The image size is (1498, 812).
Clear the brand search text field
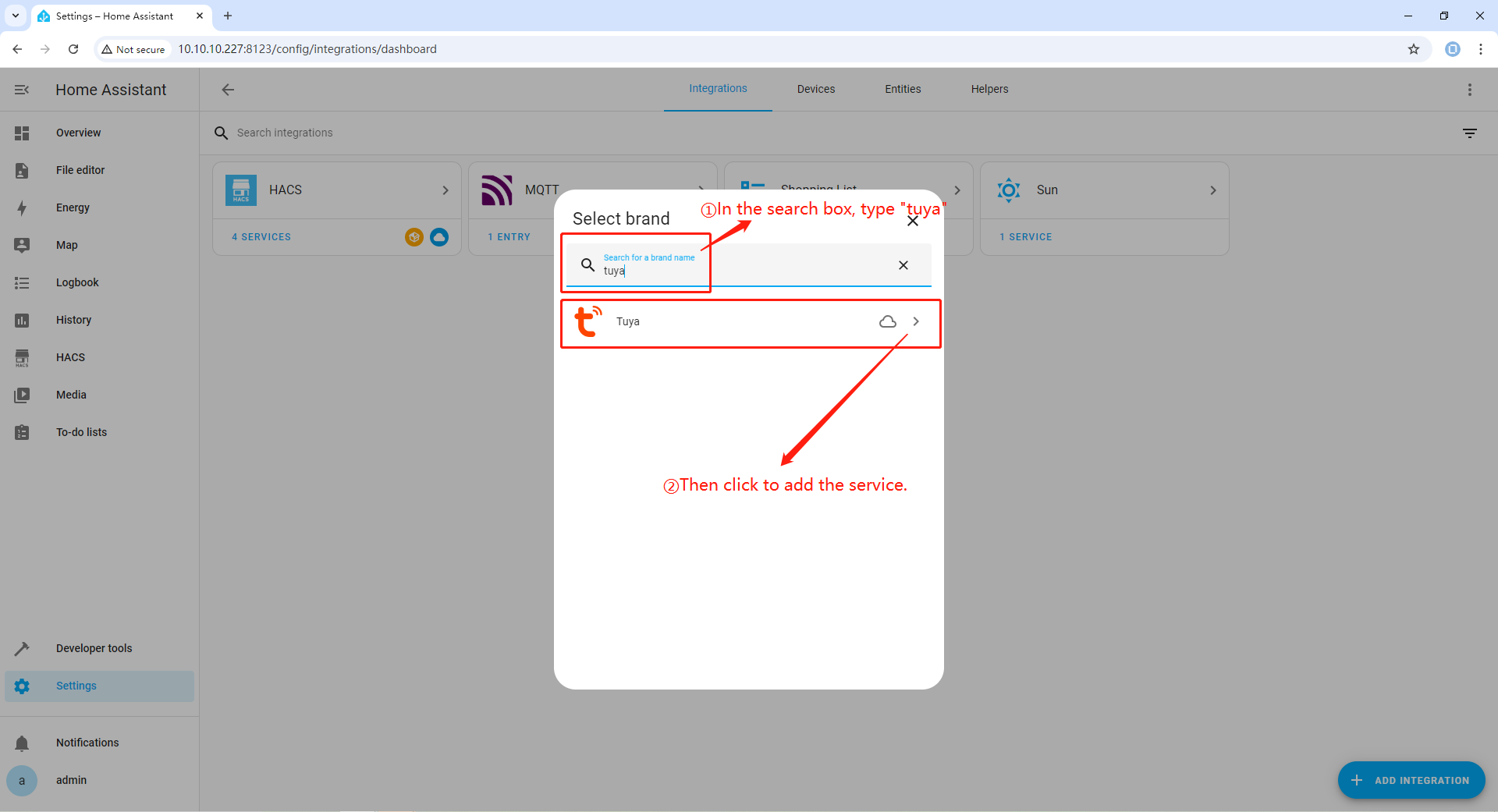click(903, 265)
